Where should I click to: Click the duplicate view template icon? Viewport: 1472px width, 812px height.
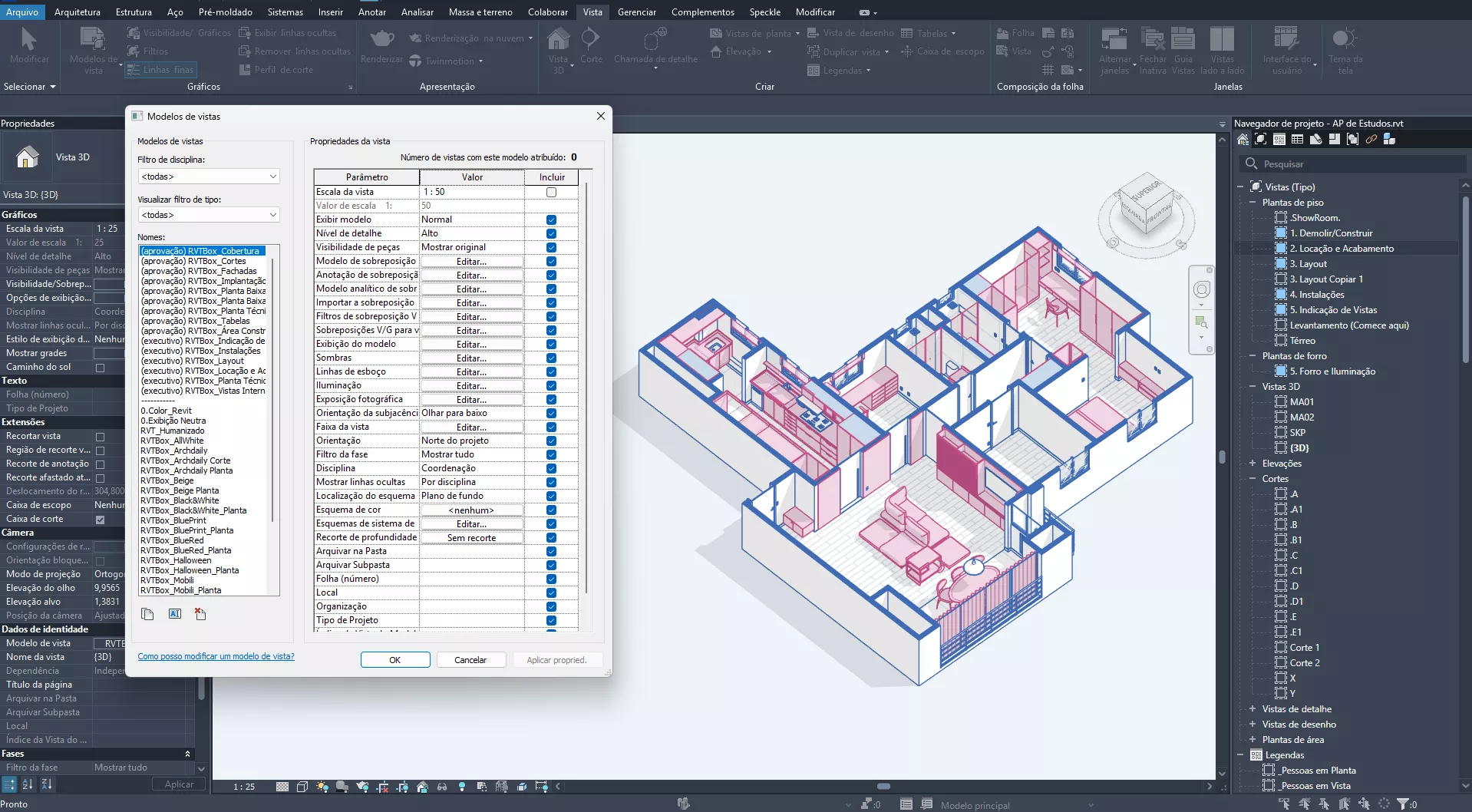point(147,614)
